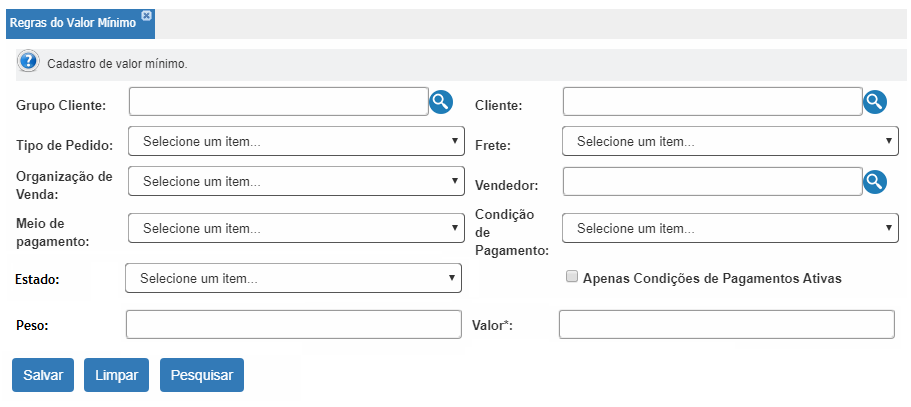Viewport: 911px width, 407px height.
Task: Click the Limpar button
Action: [x=116, y=375]
